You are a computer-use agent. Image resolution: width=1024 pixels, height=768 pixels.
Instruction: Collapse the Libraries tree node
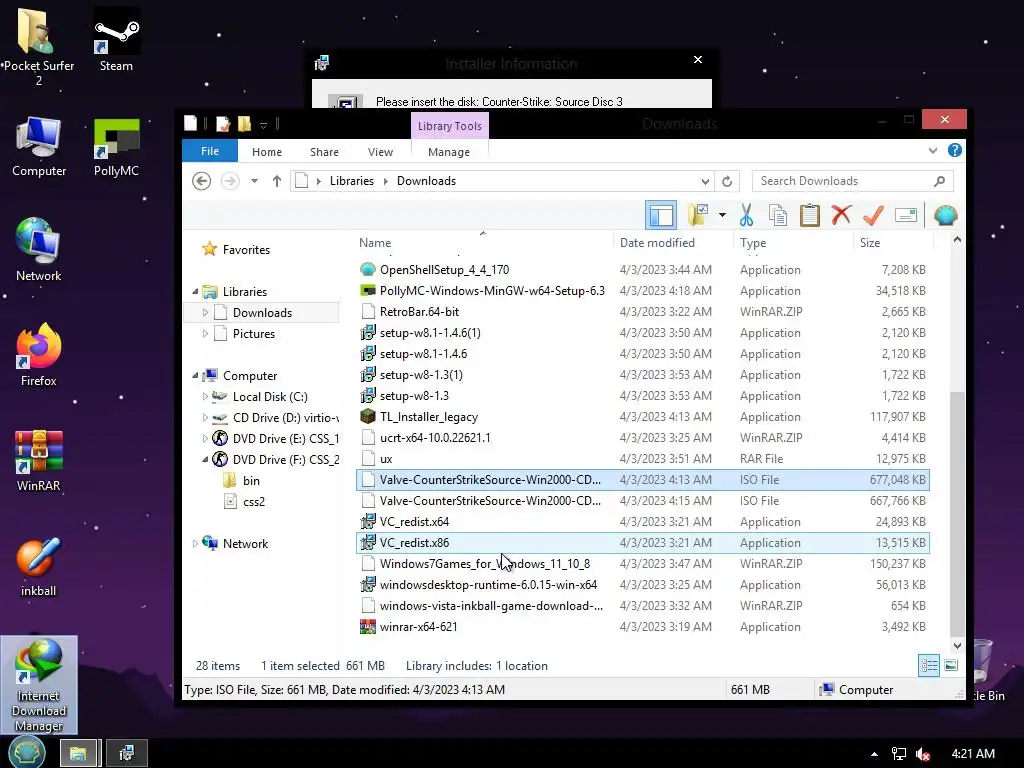pyautogui.click(x=195, y=291)
